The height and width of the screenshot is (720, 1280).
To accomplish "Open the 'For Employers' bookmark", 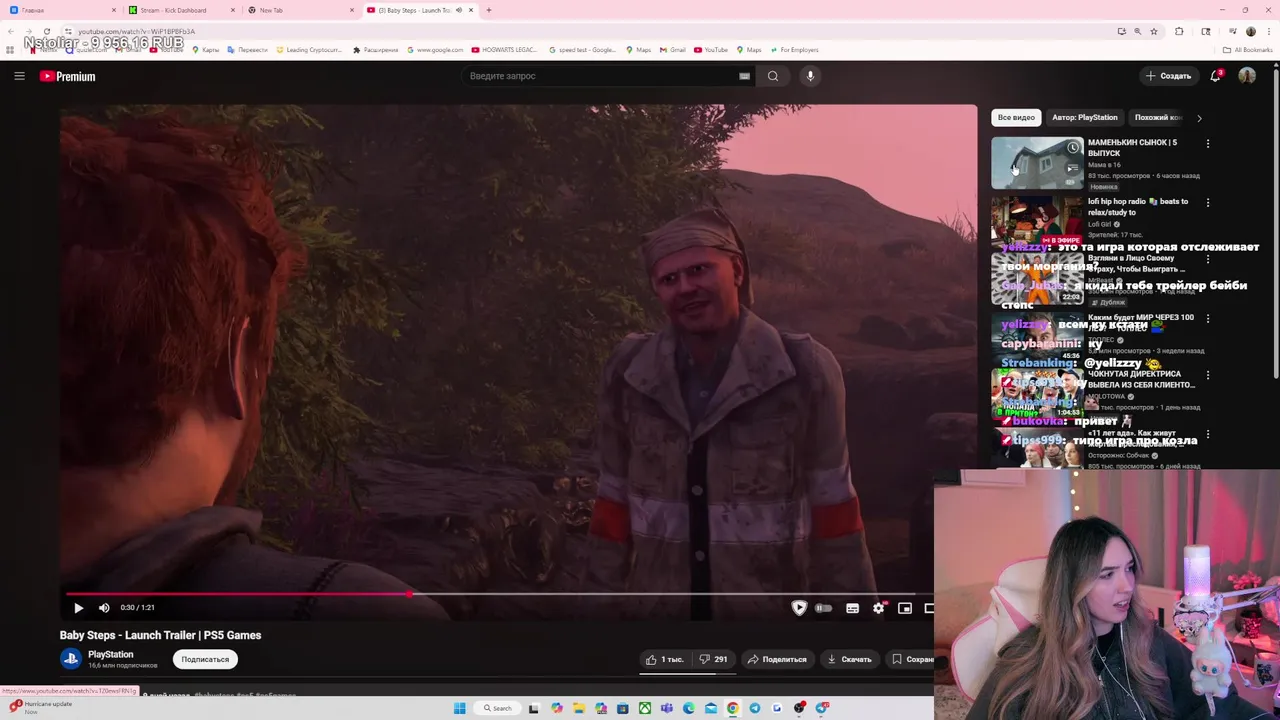I will point(794,49).
